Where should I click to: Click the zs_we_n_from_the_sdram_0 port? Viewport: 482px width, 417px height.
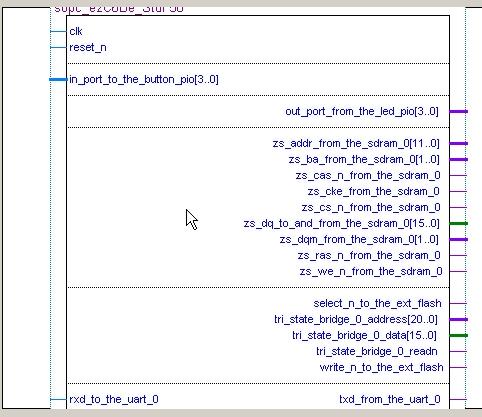click(371, 271)
